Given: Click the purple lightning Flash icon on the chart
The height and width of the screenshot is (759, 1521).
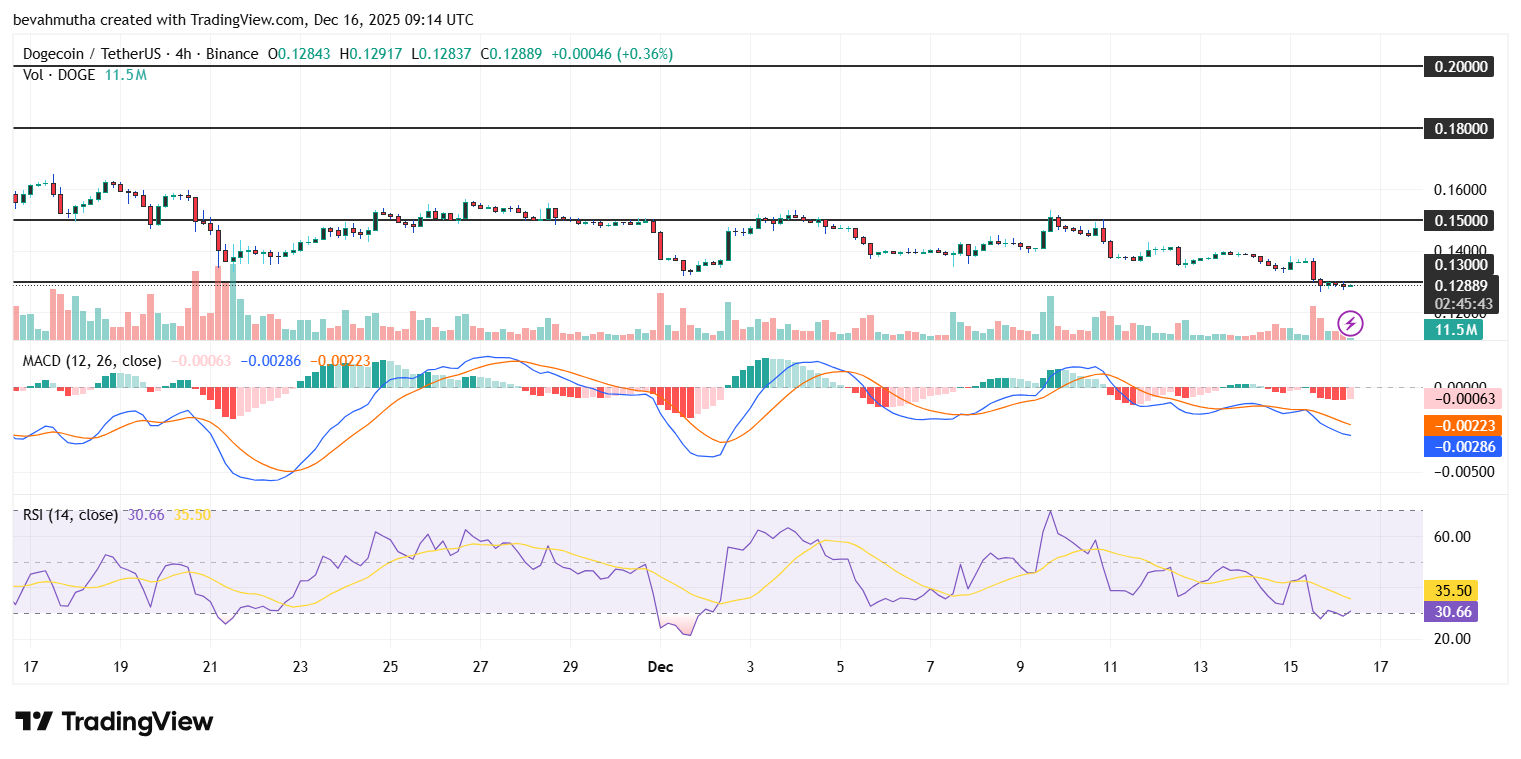Looking at the screenshot, I should (1351, 322).
